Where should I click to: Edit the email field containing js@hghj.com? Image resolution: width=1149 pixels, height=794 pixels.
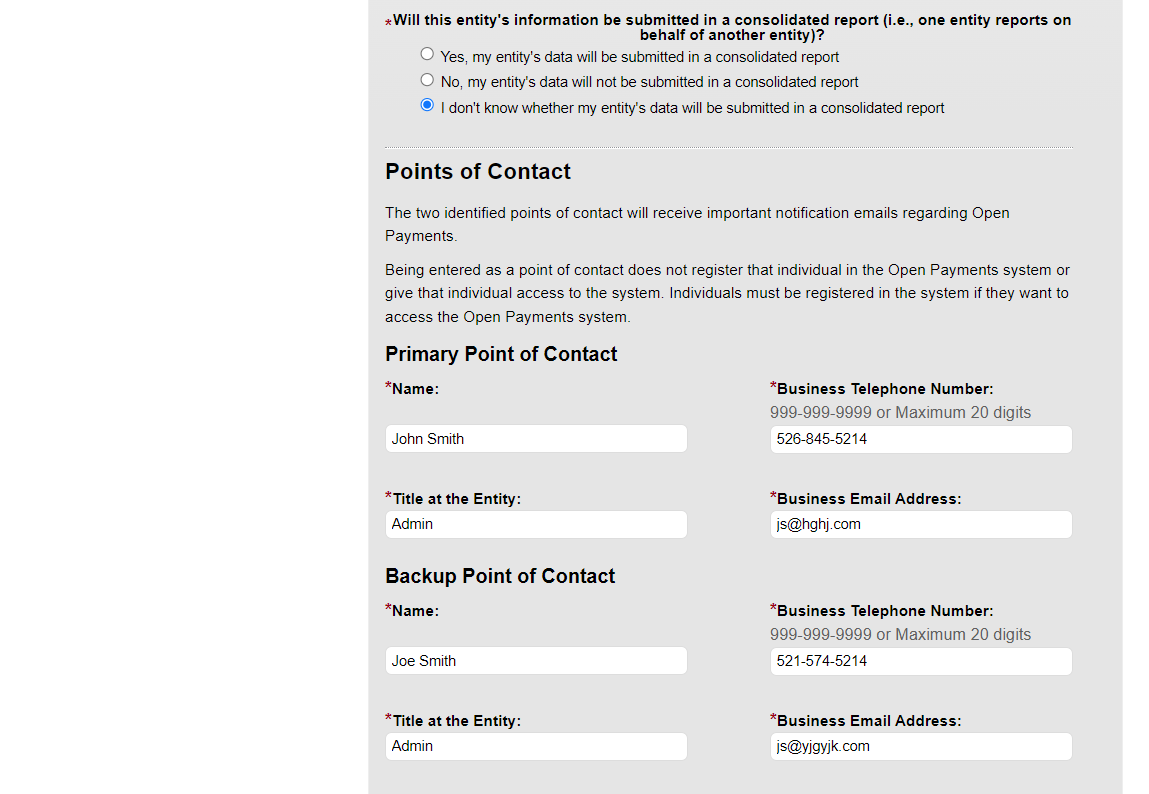pyautogui.click(x=920, y=524)
